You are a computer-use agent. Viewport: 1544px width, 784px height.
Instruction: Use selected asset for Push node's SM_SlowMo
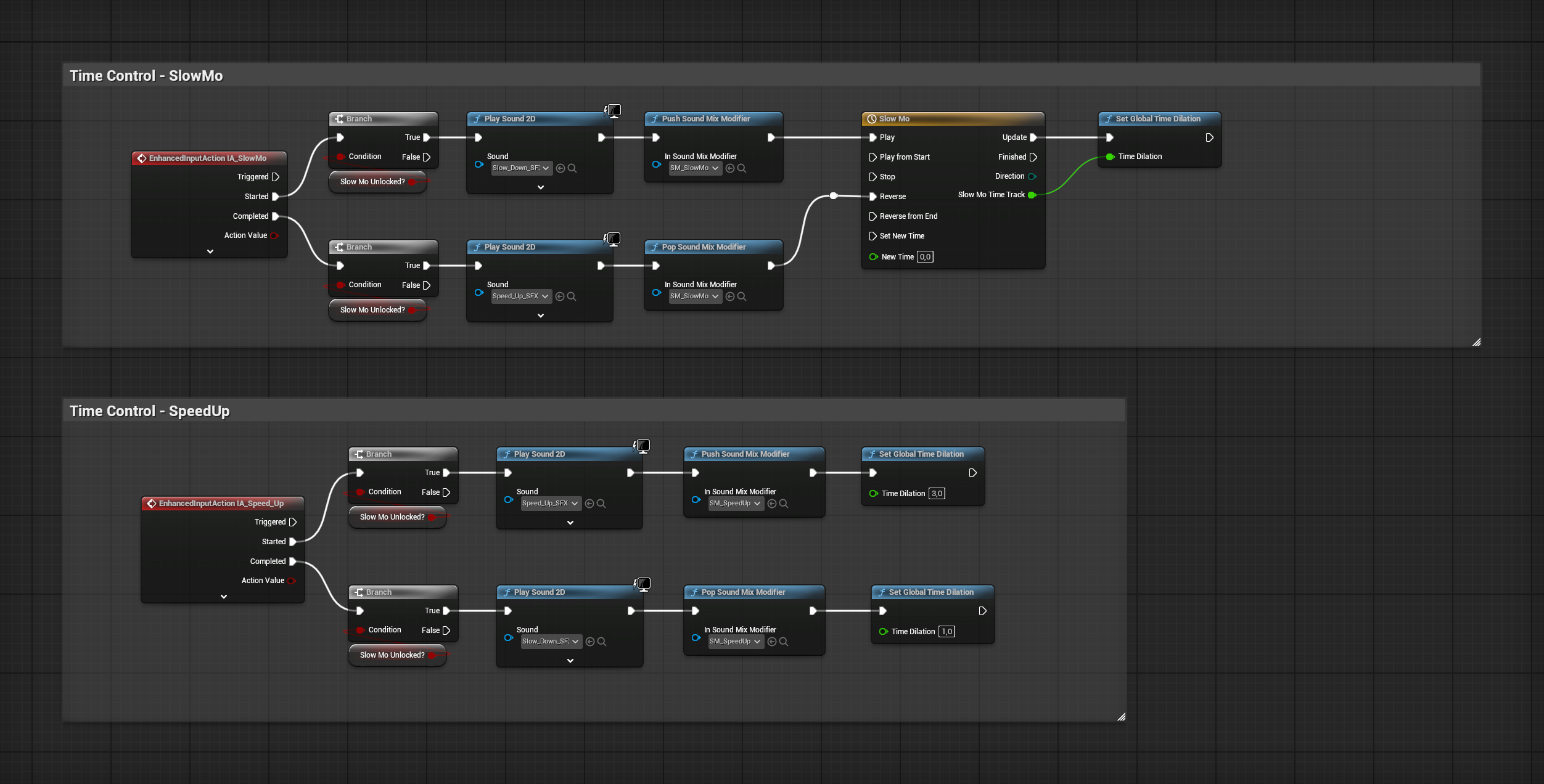tap(730, 168)
